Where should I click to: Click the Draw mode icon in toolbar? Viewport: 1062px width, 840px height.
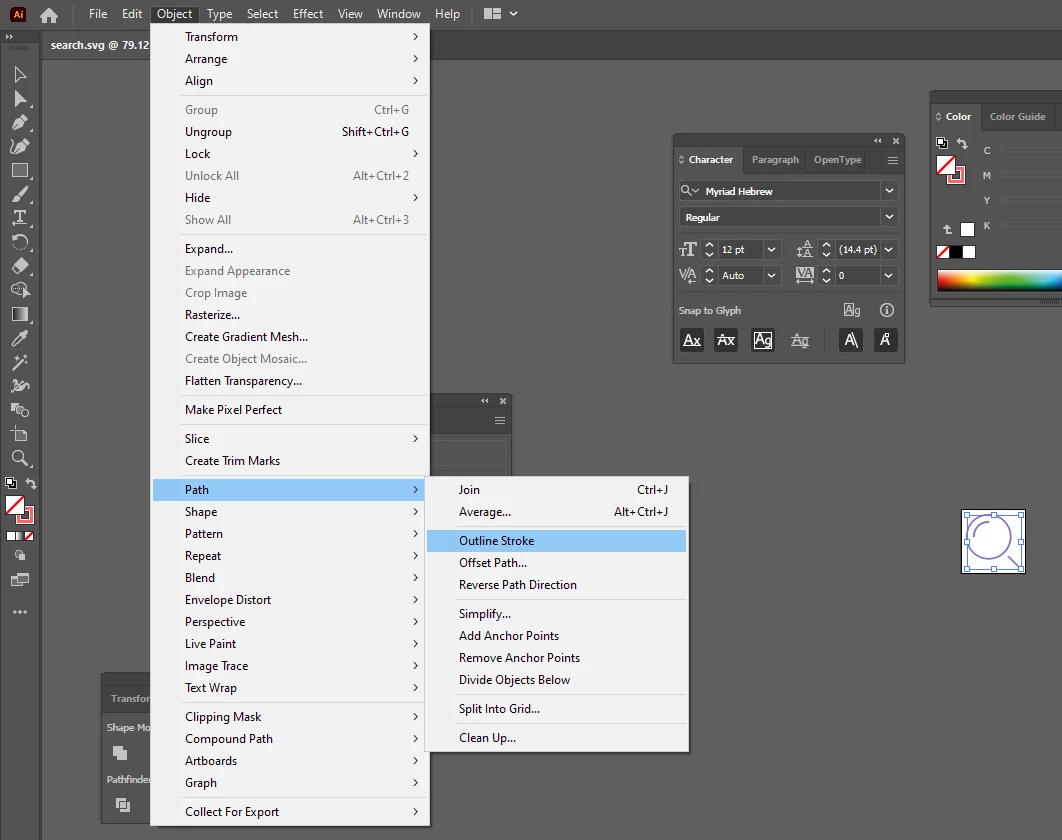click(20, 555)
